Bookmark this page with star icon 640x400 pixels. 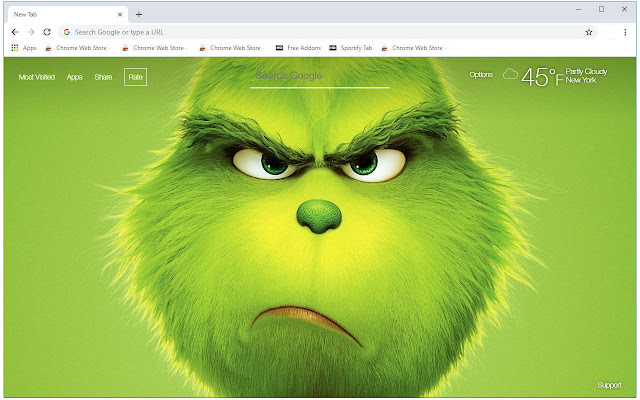pyautogui.click(x=589, y=32)
